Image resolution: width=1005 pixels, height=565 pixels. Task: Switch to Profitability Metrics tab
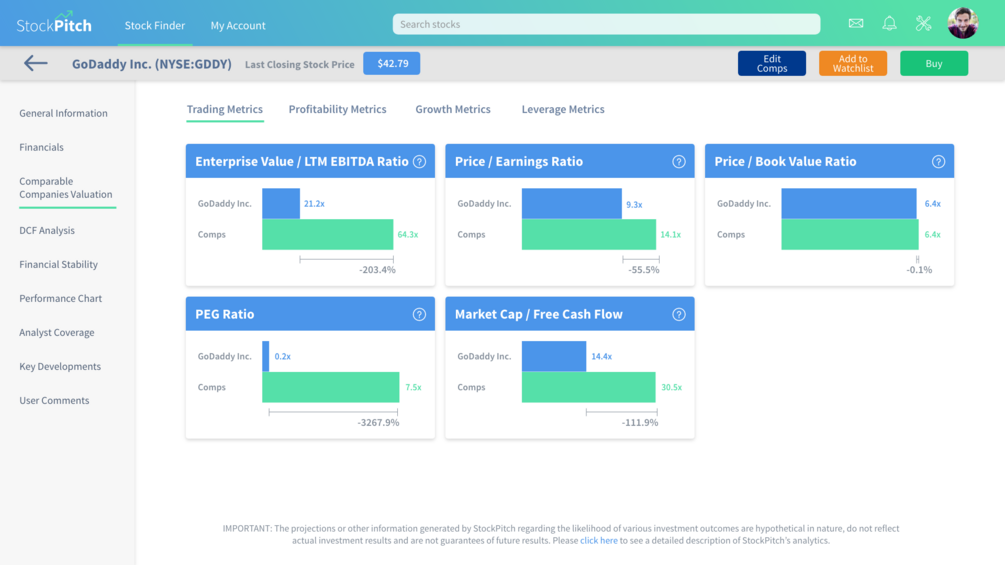(x=337, y=109)
